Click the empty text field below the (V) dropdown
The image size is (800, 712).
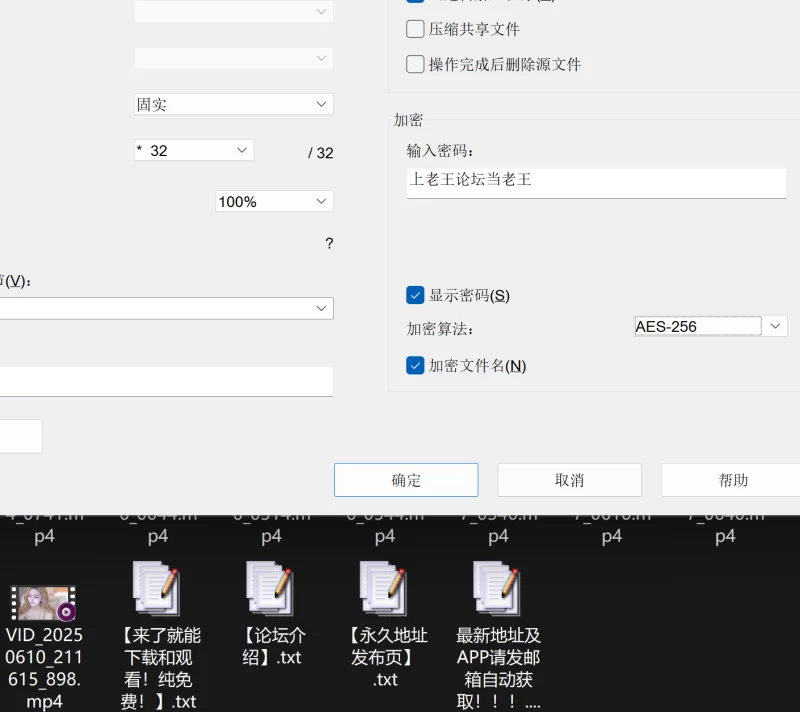pyautogui.click(x=166, y=381)
